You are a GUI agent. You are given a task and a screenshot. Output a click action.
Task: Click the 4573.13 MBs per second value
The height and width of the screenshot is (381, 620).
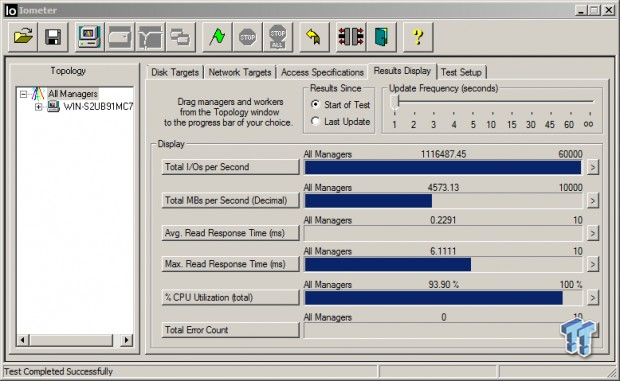(443, 187)
